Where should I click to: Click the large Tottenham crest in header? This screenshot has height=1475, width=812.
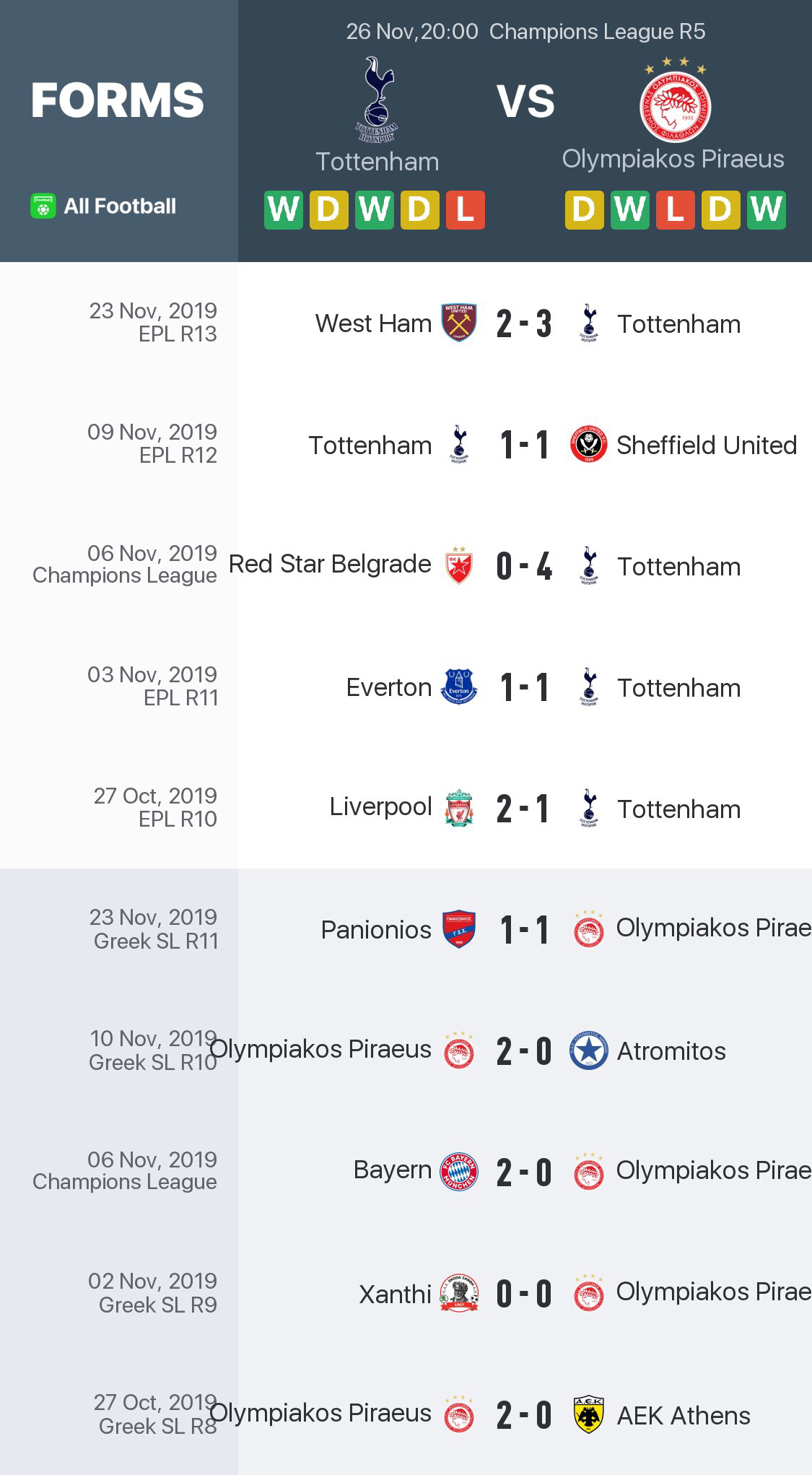(x=377, y=100)
